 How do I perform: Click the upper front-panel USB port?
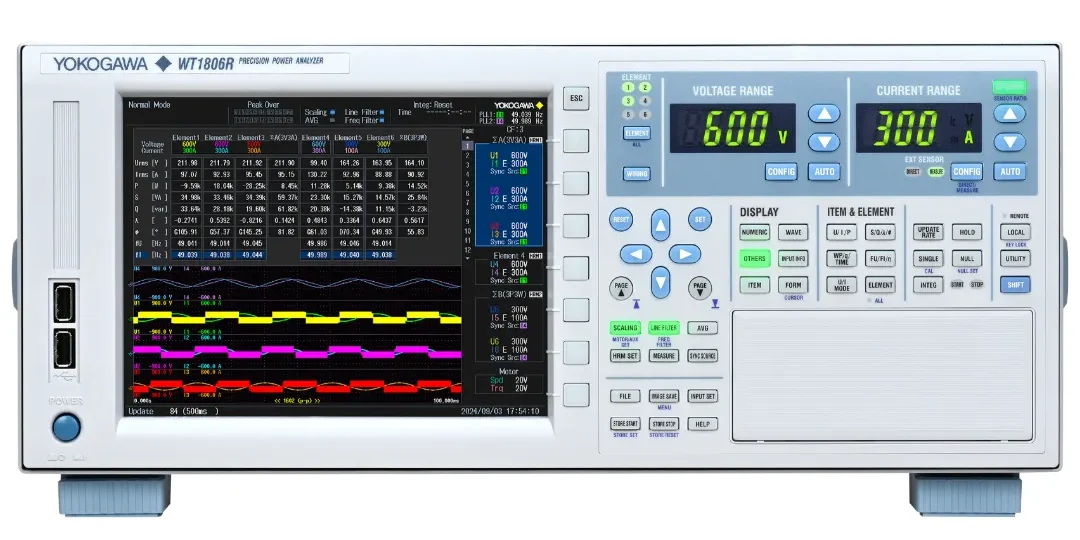pyautogui.click(x=65, y=303)
